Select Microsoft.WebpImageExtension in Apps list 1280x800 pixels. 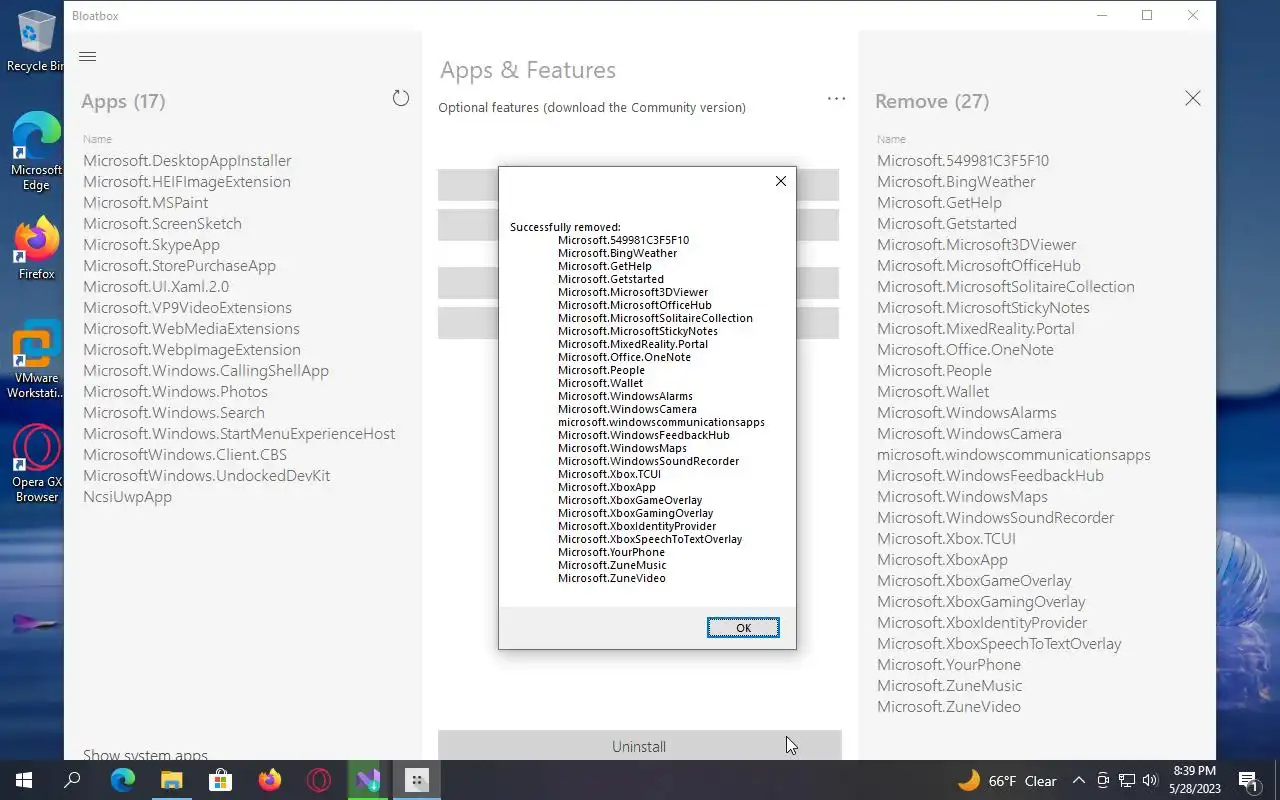point(192,349)
